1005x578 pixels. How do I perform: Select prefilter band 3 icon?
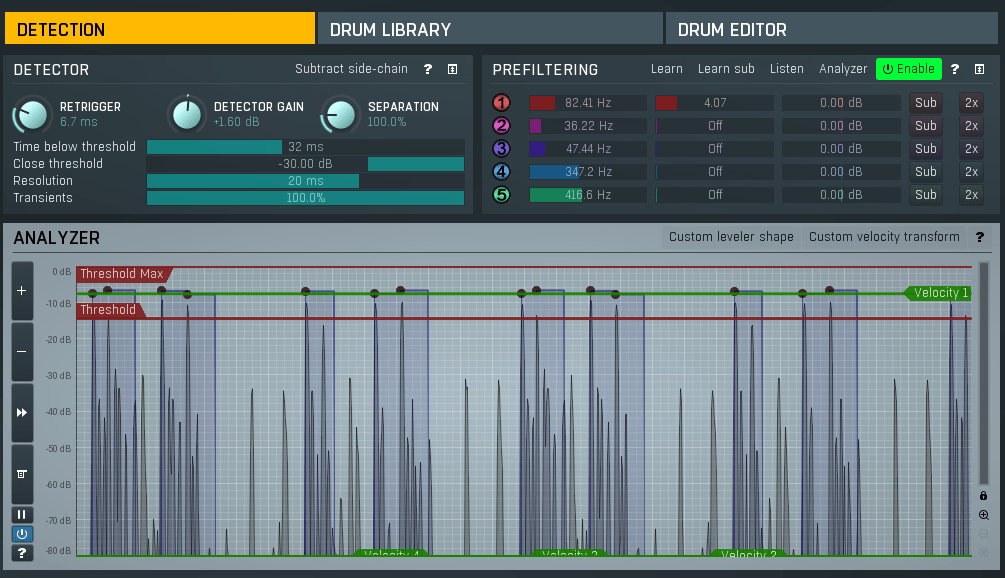[501, 149]
